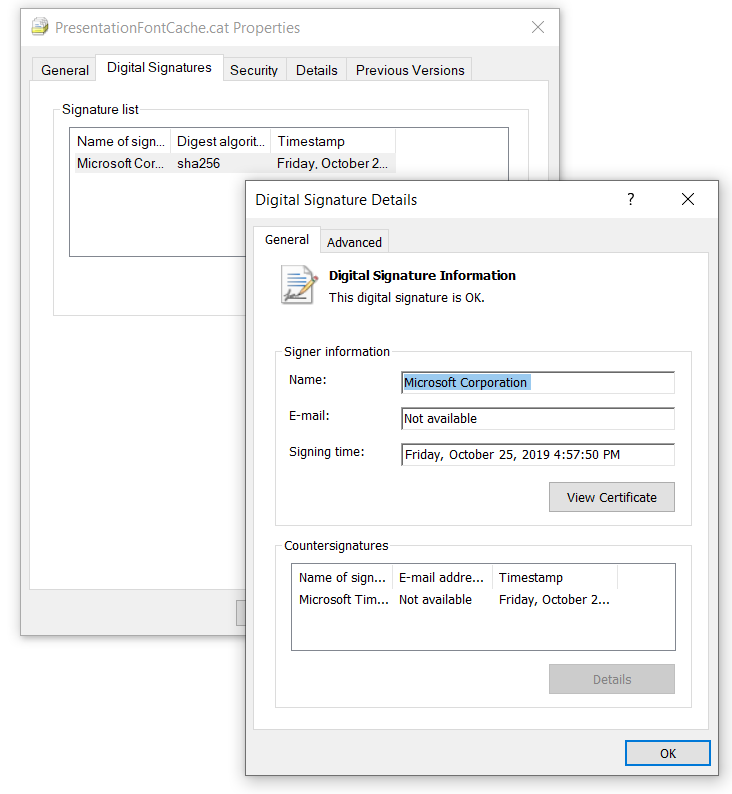732x794 pixels.
Task: Click the greyed Details button under Countersignatures
Action: (x=612, y=679)
